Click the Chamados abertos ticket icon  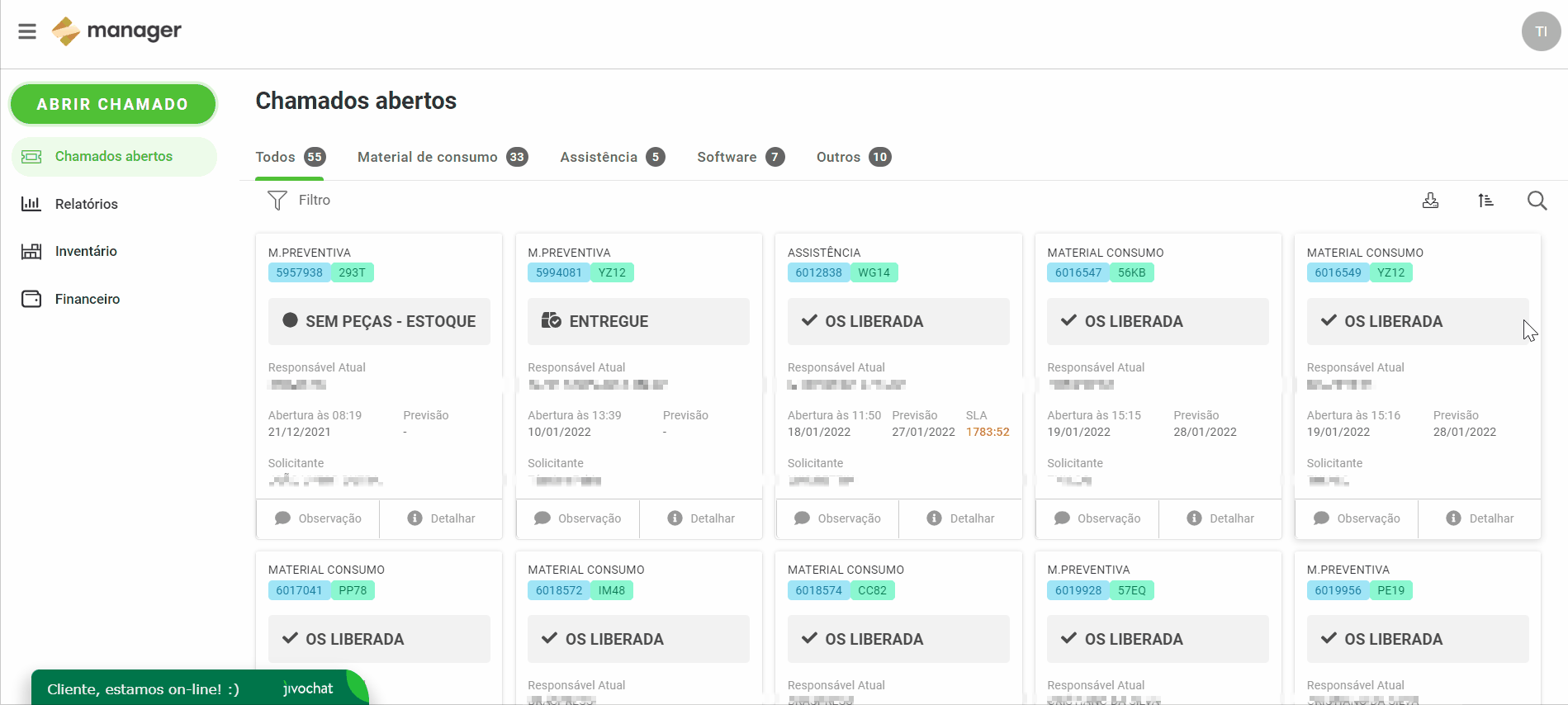tap(31, 157)
